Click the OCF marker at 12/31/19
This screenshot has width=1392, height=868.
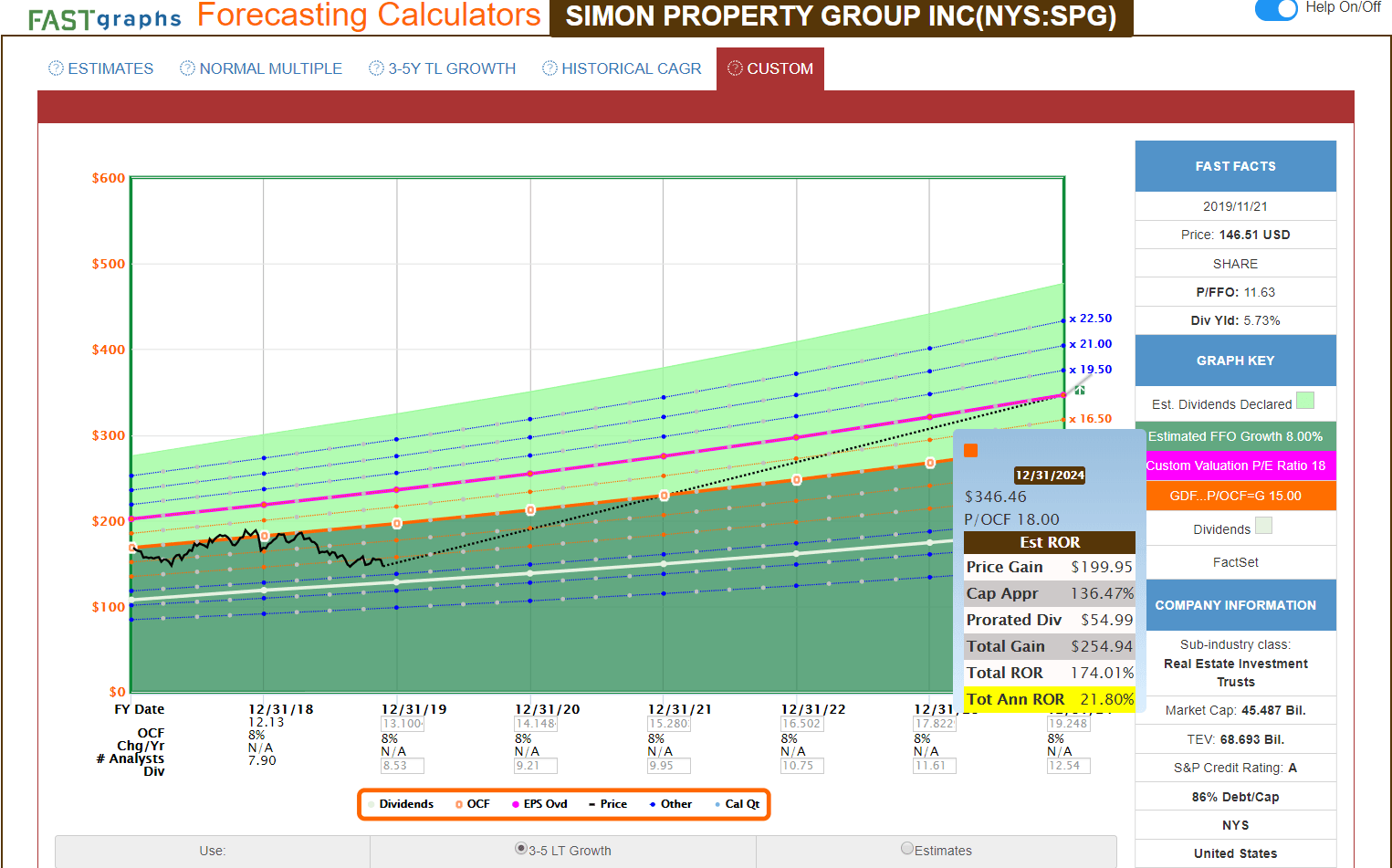pos(397,523)
